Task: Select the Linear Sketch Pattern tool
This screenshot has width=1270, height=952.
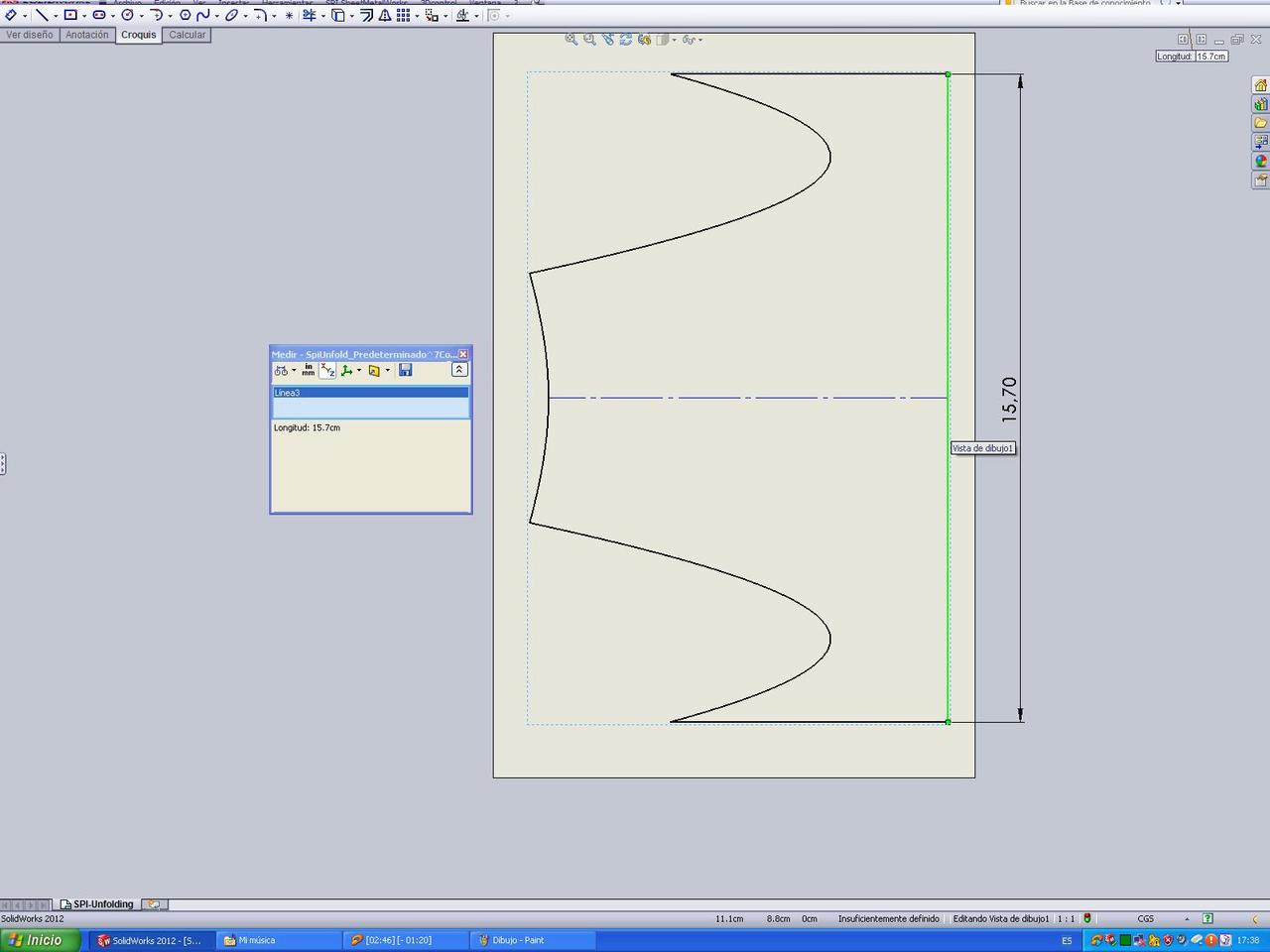Action: [403, 15]
